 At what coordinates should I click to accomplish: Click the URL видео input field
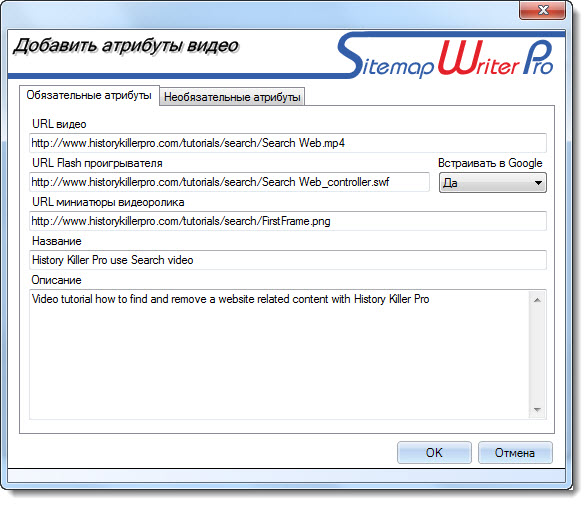click(288, 143)
